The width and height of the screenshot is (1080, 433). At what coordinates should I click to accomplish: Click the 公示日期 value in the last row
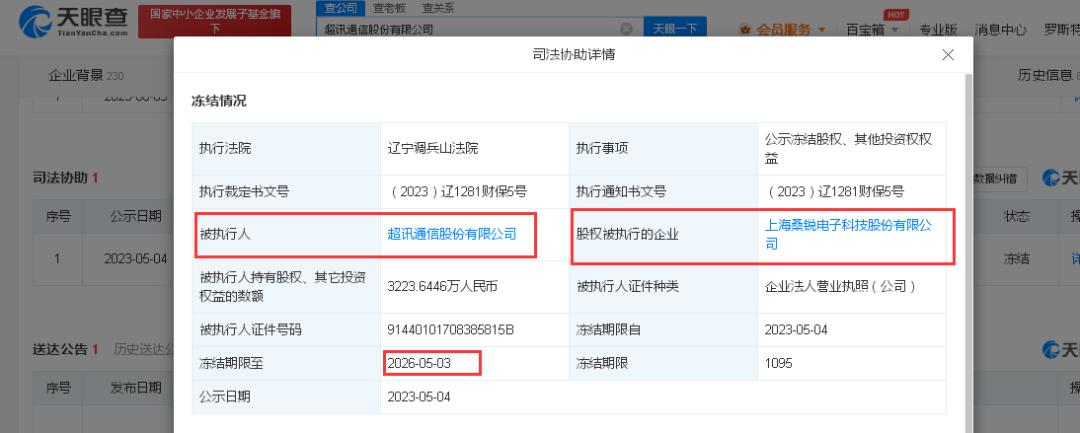[x=419, y=397]
